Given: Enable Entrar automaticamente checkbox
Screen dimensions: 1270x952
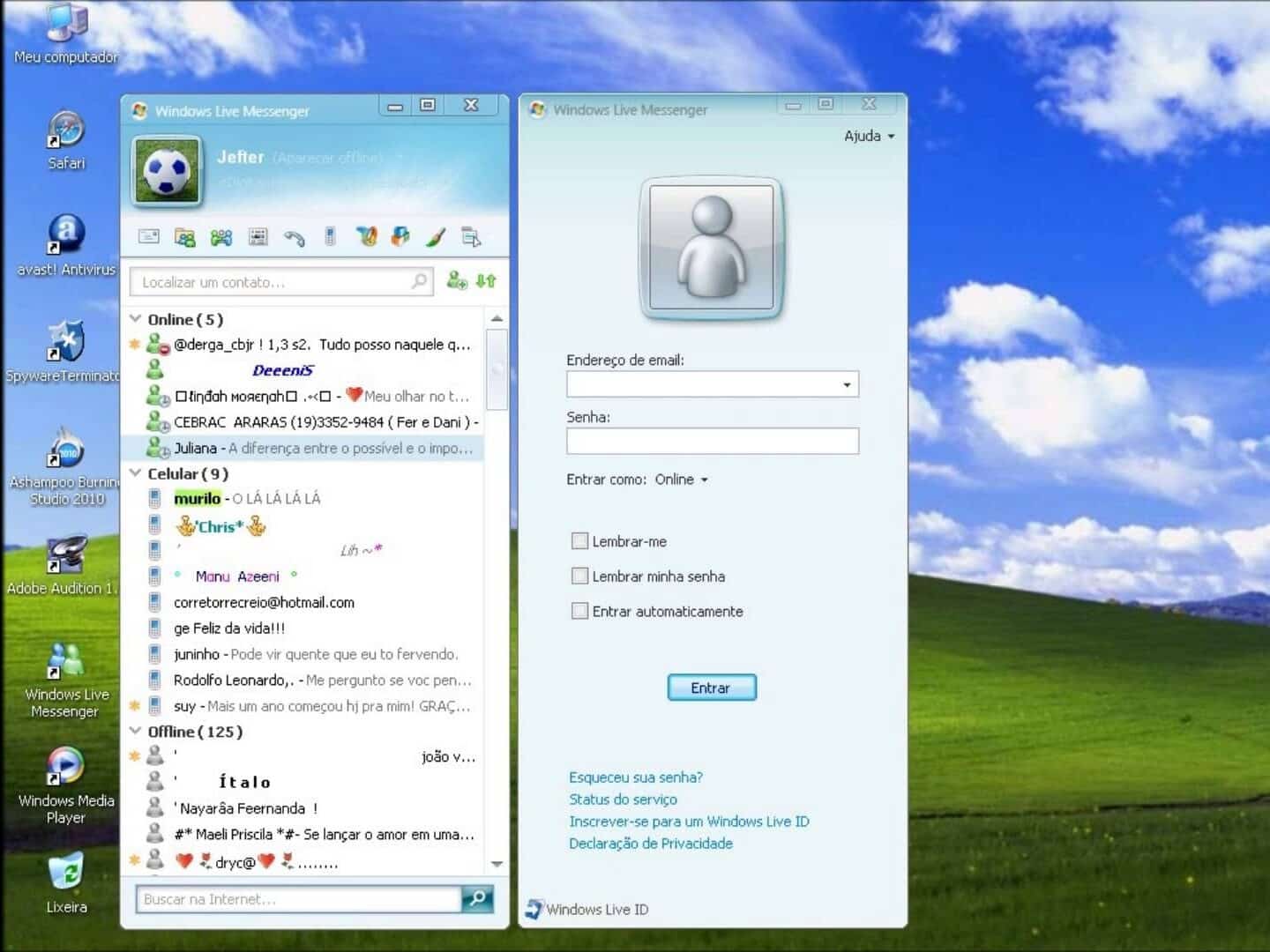Looking at the screenshot, I should click(x=579, y=610).
